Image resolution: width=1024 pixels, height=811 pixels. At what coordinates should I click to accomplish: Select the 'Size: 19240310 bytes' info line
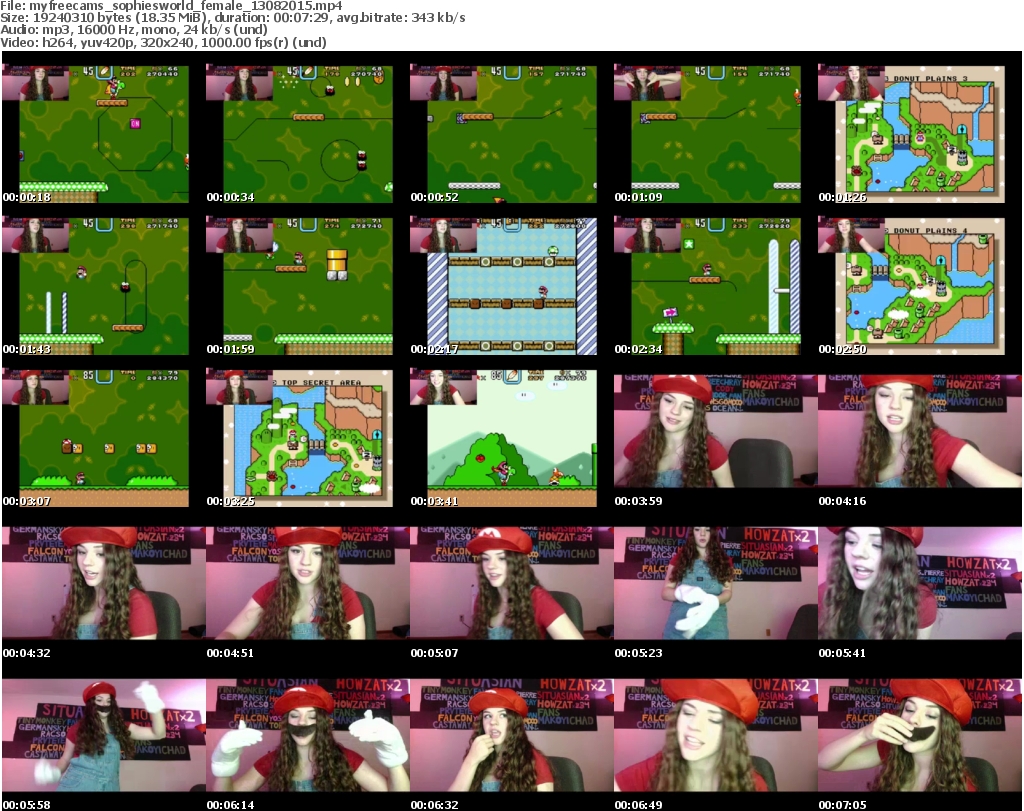click(232, 18)
